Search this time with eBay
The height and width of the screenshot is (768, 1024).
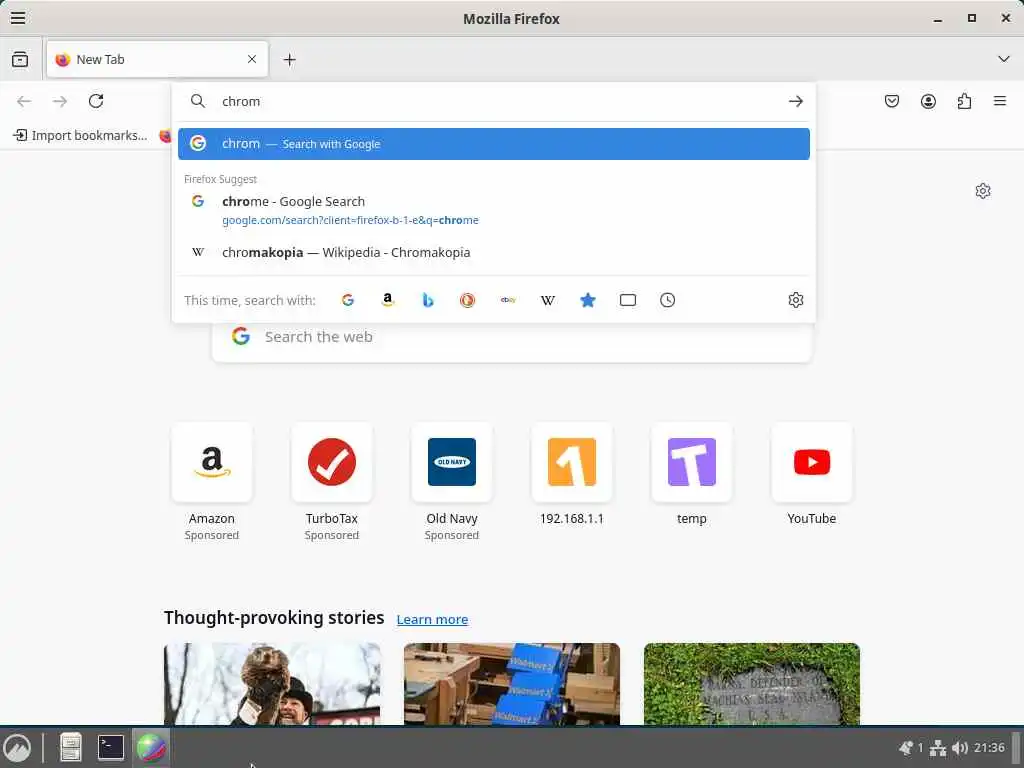point(508,300)
